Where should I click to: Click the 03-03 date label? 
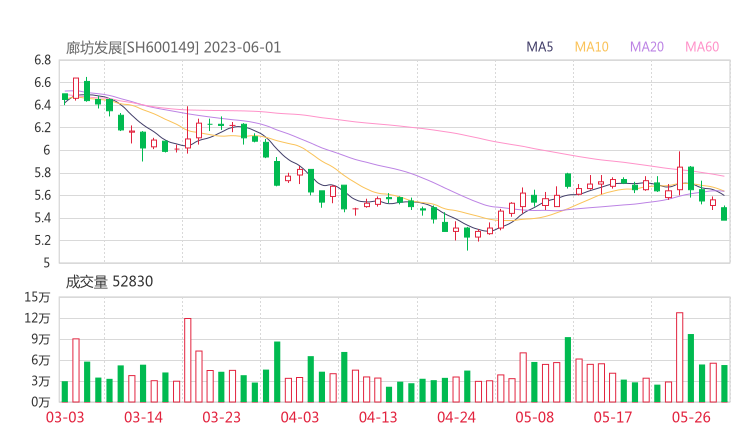(65, 417)
